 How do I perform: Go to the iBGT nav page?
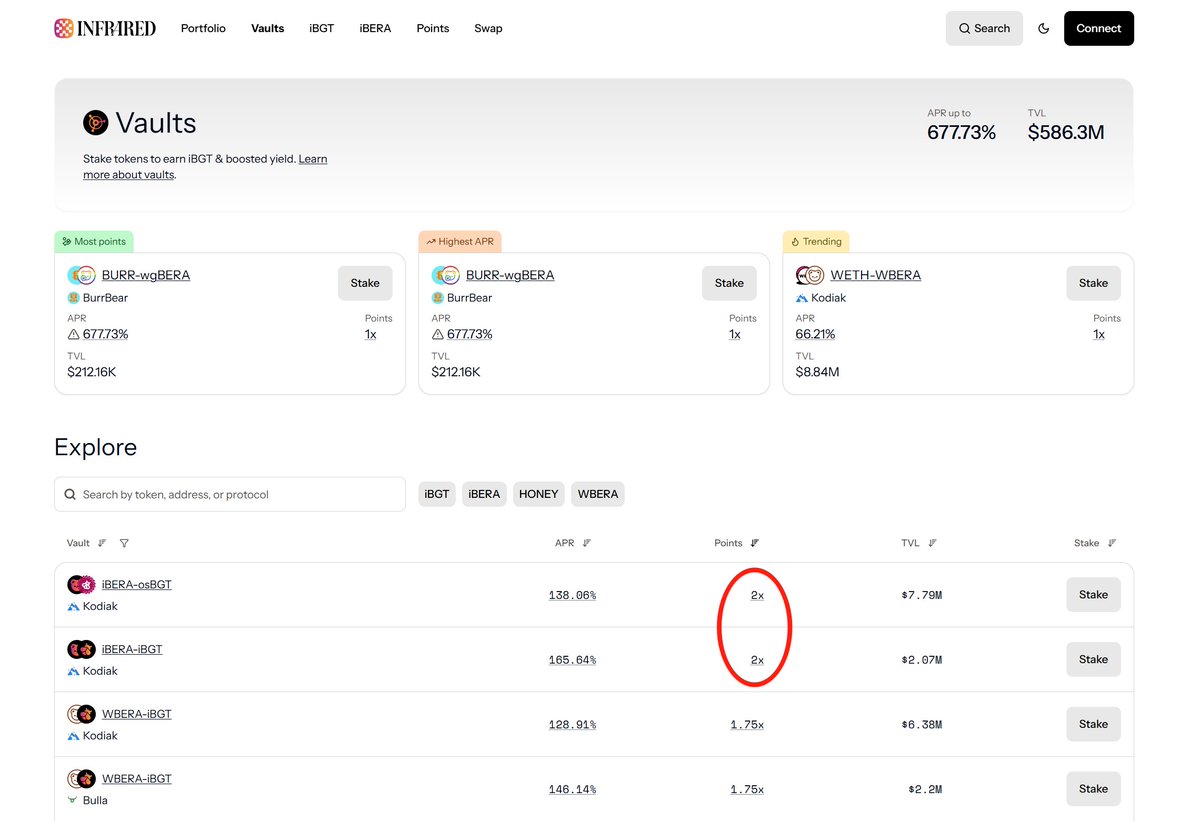(x=322, y=28)
